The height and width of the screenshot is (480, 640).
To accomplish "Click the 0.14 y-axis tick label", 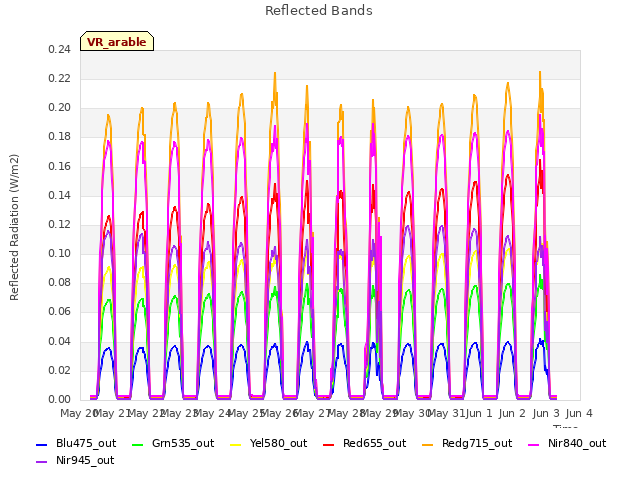I will (60, 195).
